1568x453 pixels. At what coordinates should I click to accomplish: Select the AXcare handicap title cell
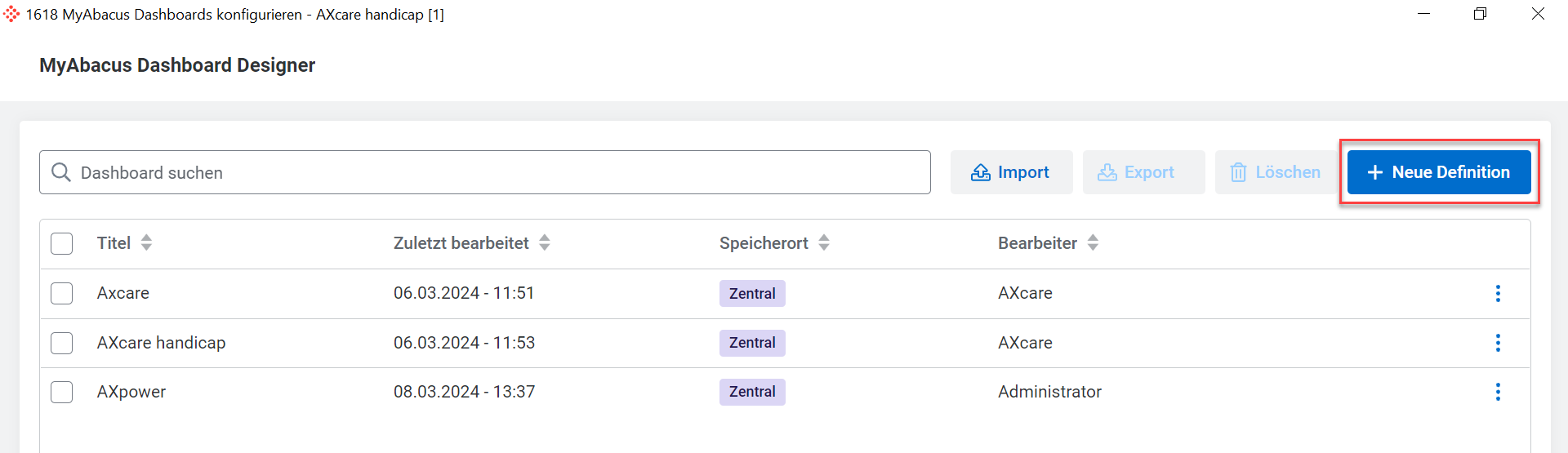[x=161, y=343]
